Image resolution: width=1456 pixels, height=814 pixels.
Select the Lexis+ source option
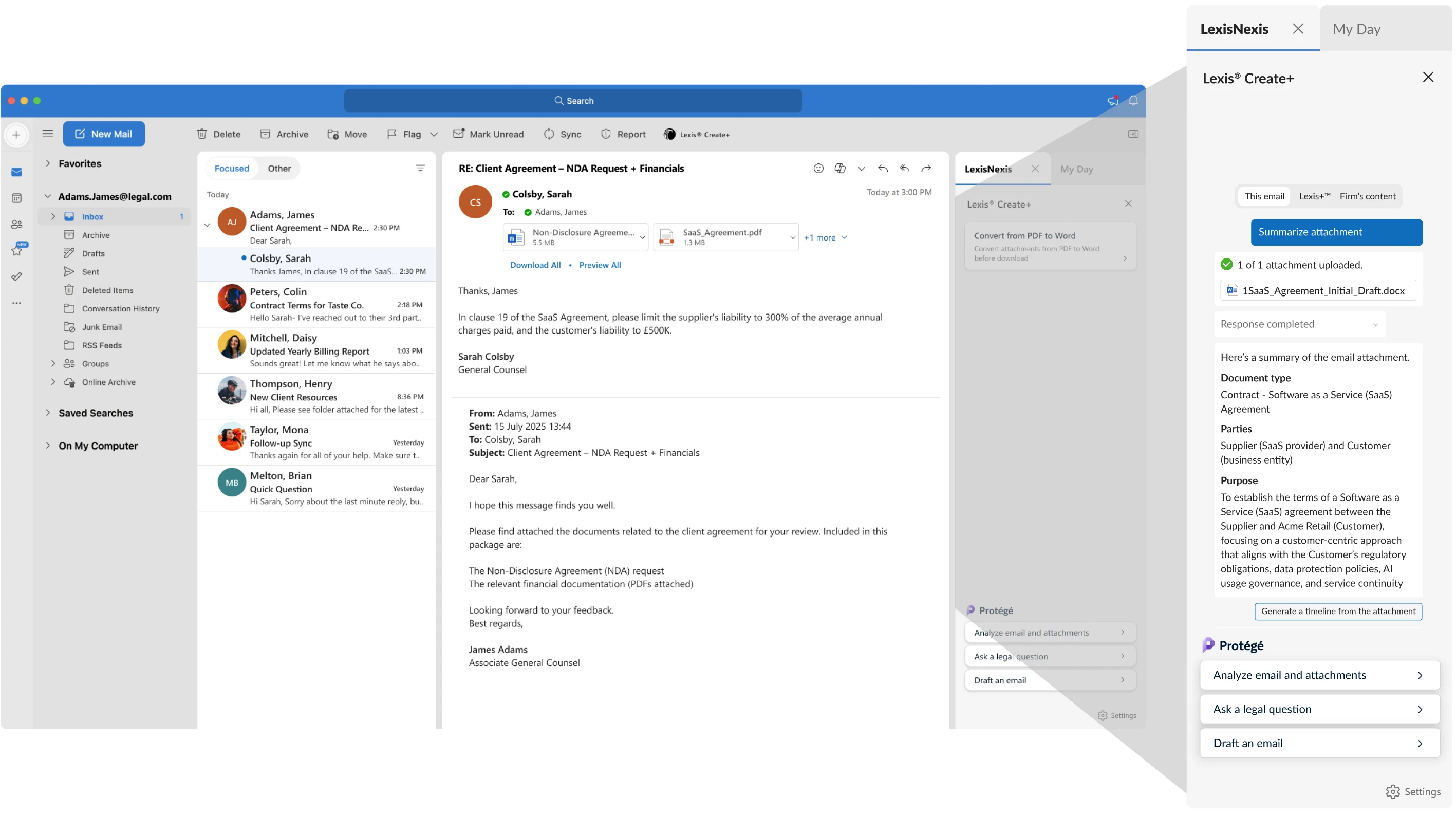1314,196
